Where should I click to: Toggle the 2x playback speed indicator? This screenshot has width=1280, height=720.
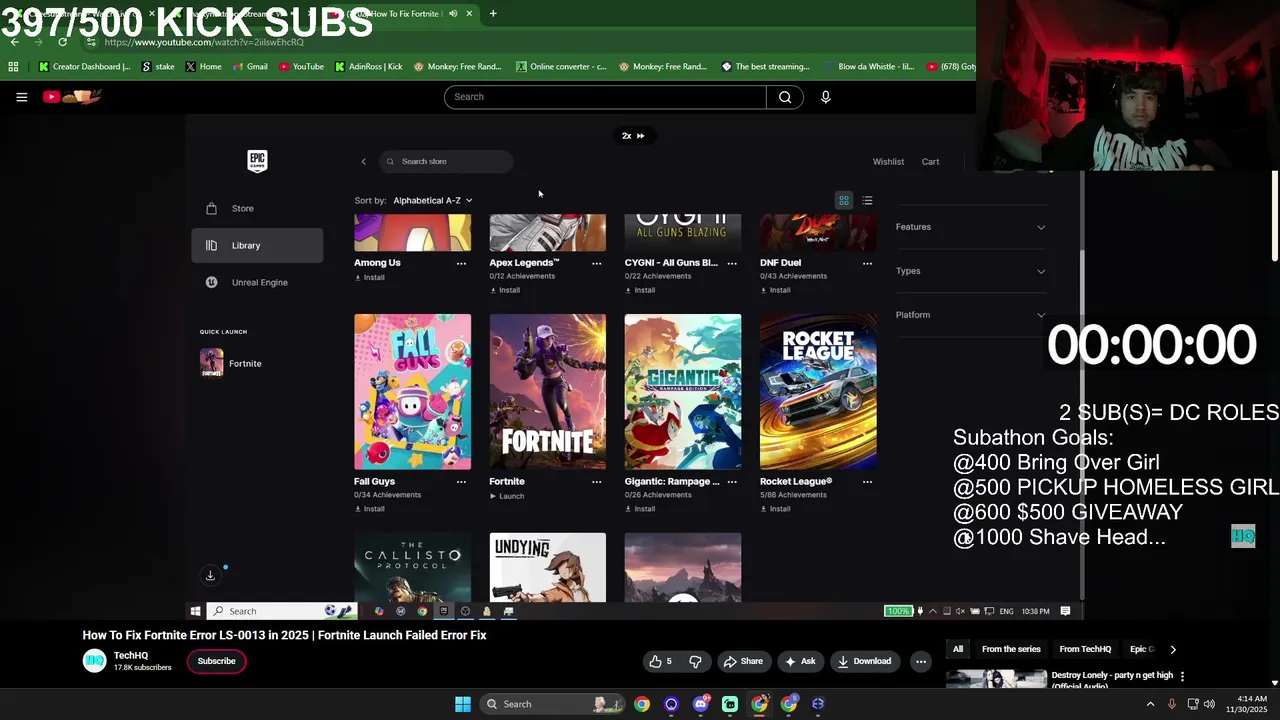[633, 136]
